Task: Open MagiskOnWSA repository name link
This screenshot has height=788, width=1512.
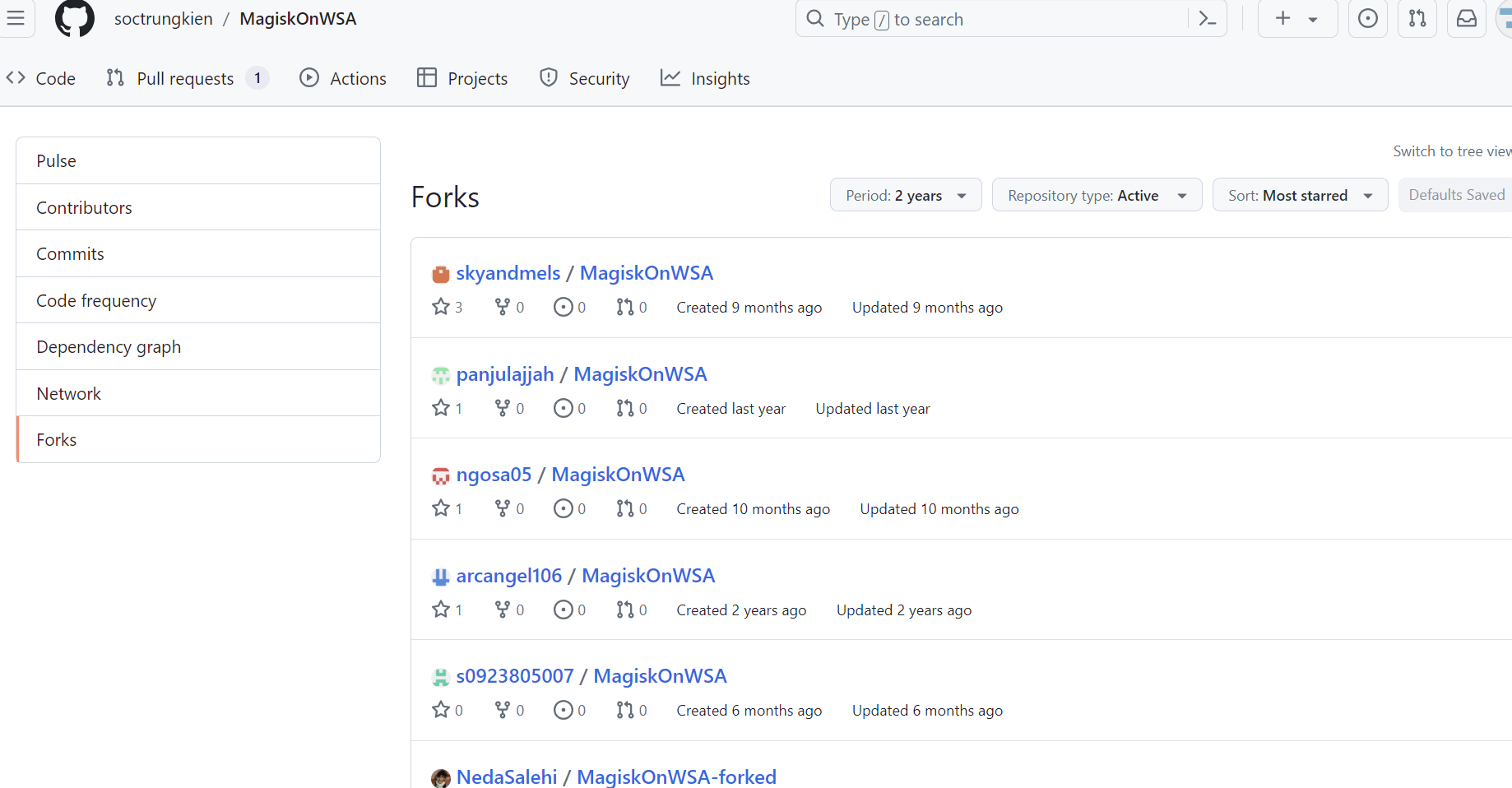Action: [x=298, y=19]
